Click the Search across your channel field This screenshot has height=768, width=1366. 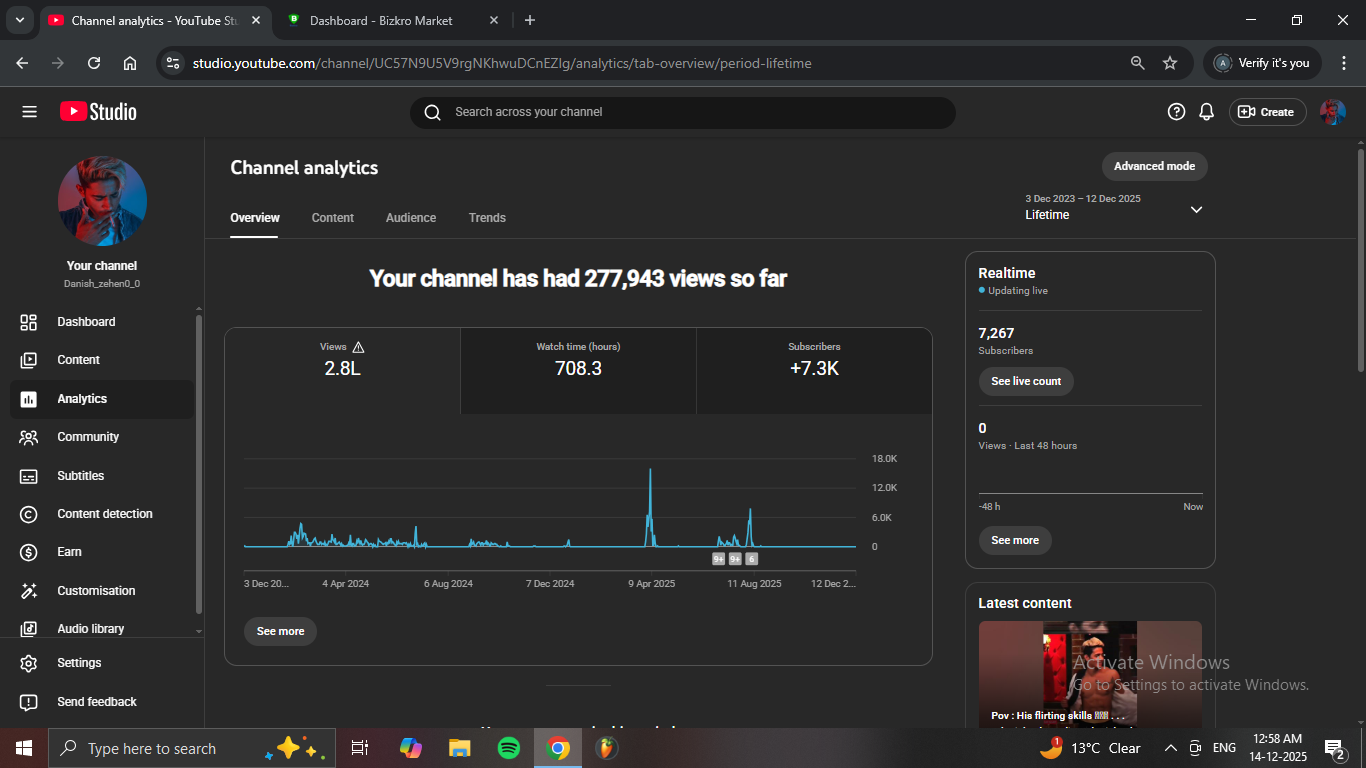[x=682, y=112]
